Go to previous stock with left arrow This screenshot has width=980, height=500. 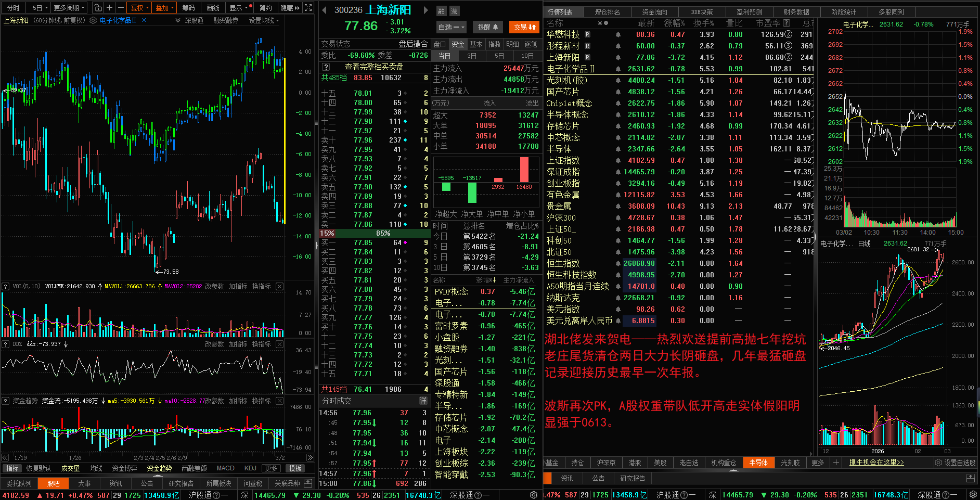point(324,10)
